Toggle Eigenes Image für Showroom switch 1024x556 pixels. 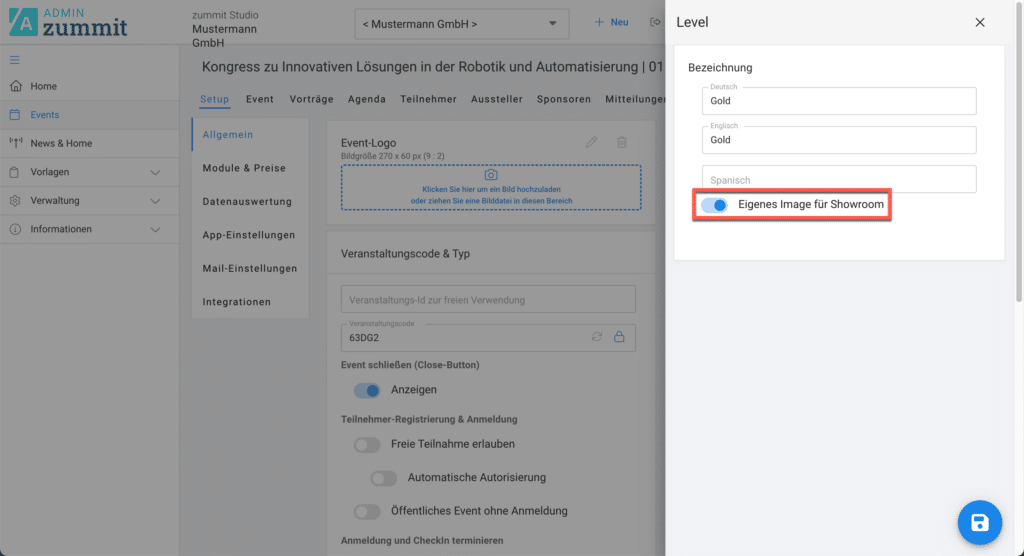tap(714, 205)
